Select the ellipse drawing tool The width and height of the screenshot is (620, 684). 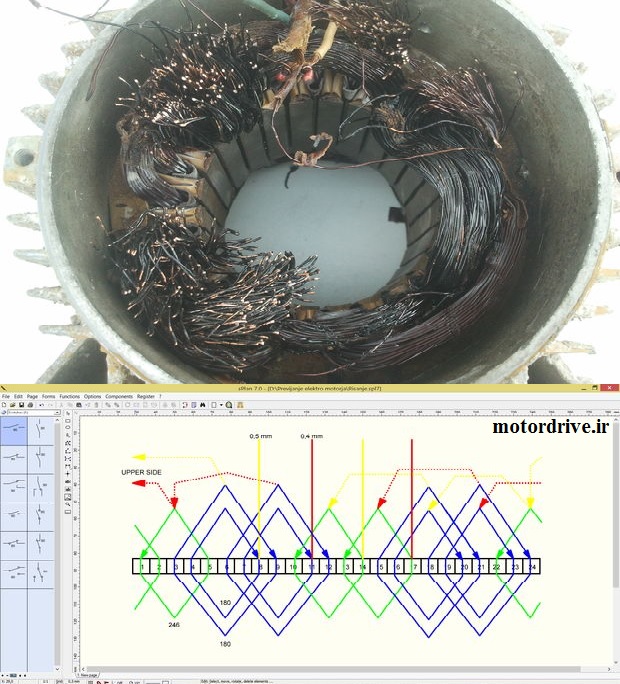(x=68, y=428)
